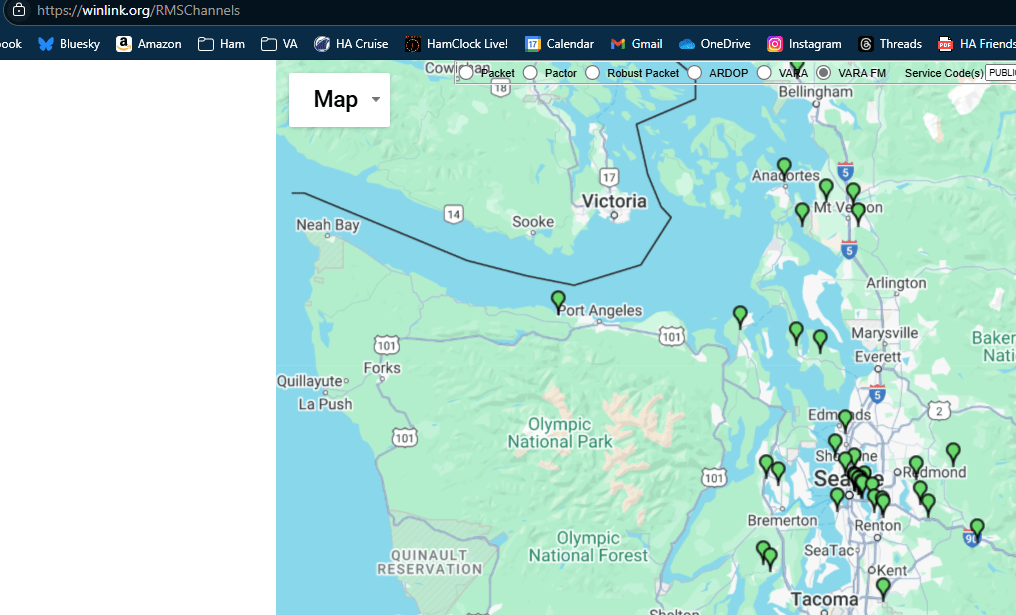
Task: Open the Bluesky bookmark
Action: point(69,44)
